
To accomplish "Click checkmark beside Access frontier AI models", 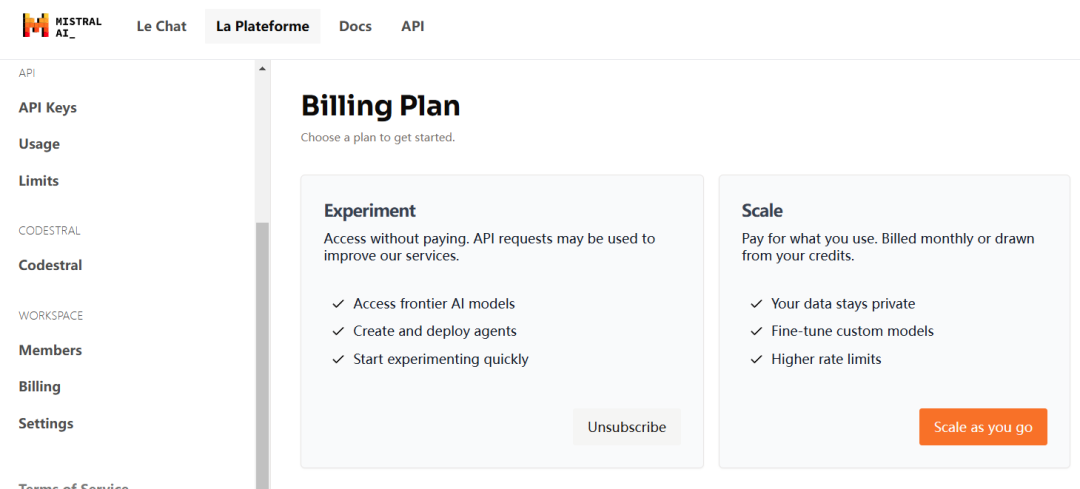I will click(x=338, y=304).
